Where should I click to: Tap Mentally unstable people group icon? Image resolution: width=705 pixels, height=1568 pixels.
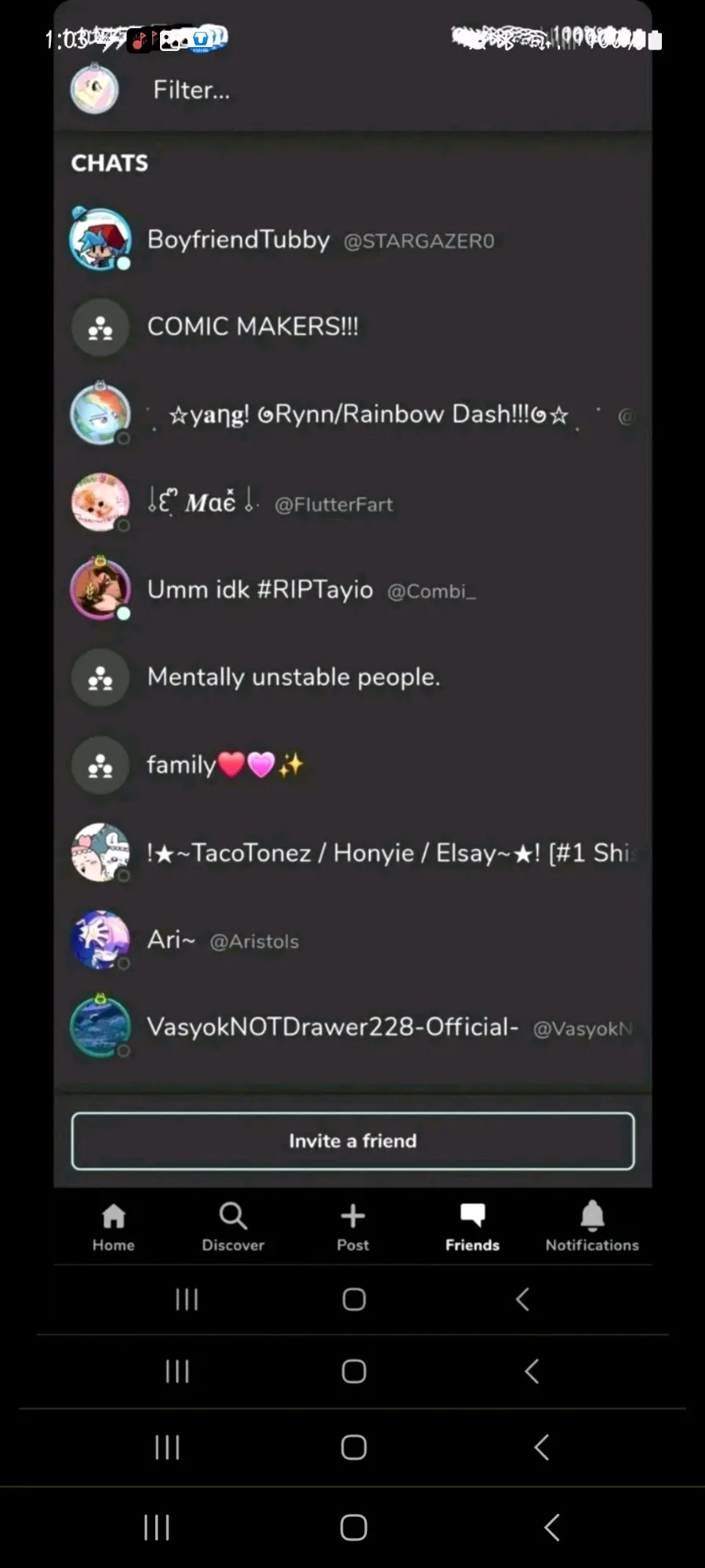click(x=100, y=678)
